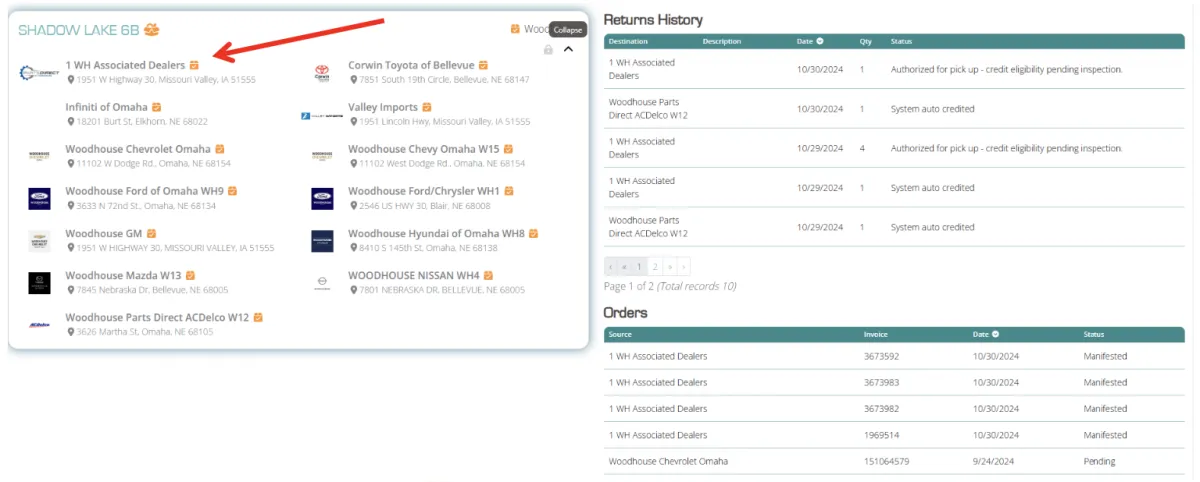Click the box icon next to 1 WH Associated Dealers

[x=195, y=65]
